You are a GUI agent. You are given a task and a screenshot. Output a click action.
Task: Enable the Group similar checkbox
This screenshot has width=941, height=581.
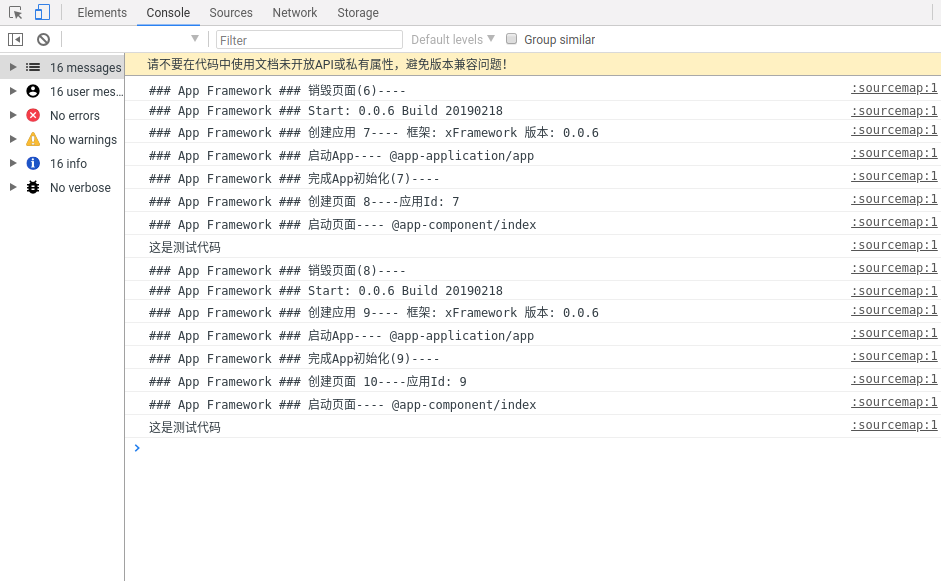tap(512, 39)
